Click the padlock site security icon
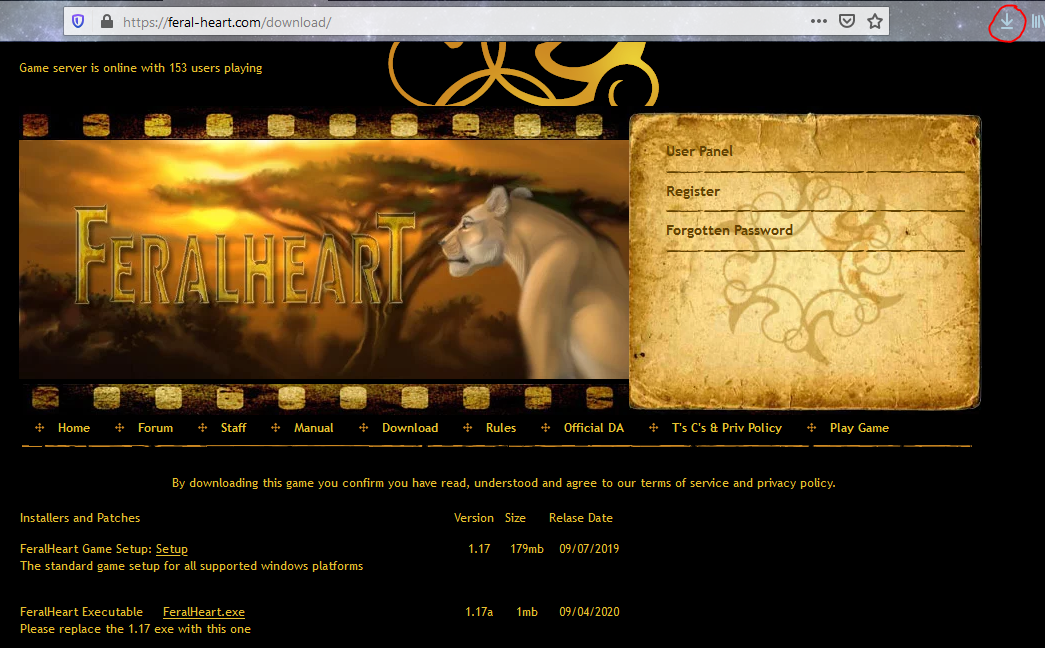The image size is (1045, 648). [107, 21]
